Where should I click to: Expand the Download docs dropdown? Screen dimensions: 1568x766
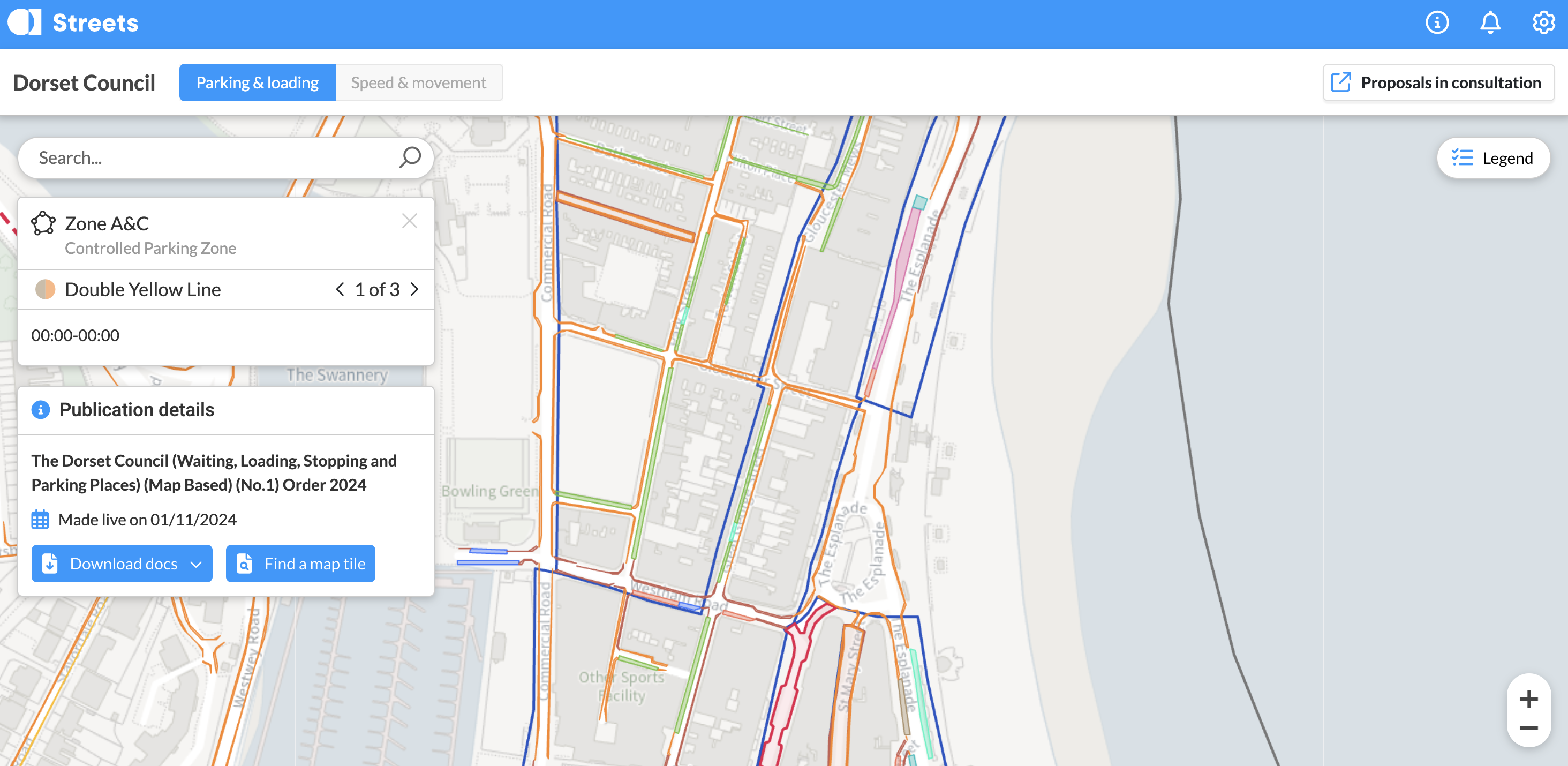coord(122,564)
